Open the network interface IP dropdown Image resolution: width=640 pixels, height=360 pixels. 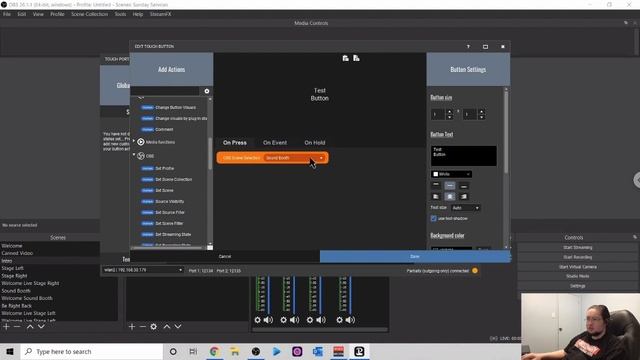(142, 270)
